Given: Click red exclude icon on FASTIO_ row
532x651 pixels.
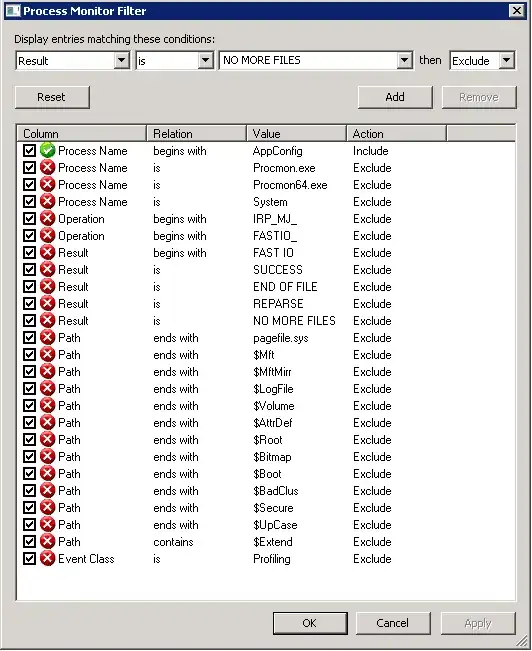Looking at the screenshot, I should [x=48, y=235].
